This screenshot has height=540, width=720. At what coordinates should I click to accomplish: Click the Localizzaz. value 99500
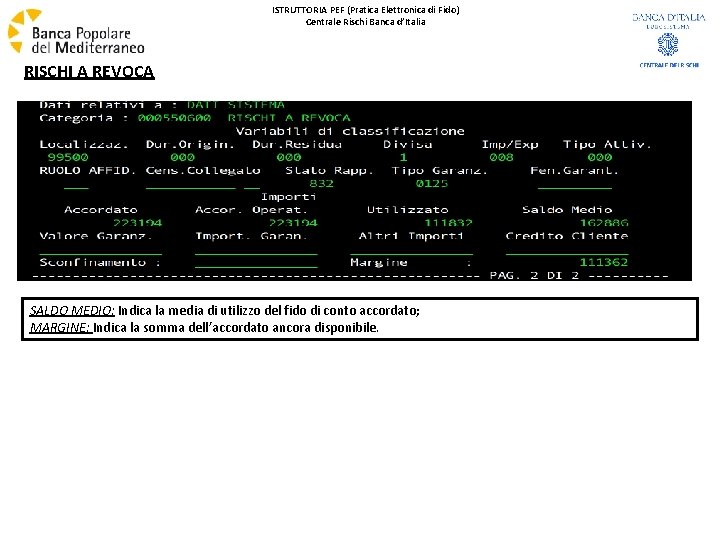pos(68,158)
